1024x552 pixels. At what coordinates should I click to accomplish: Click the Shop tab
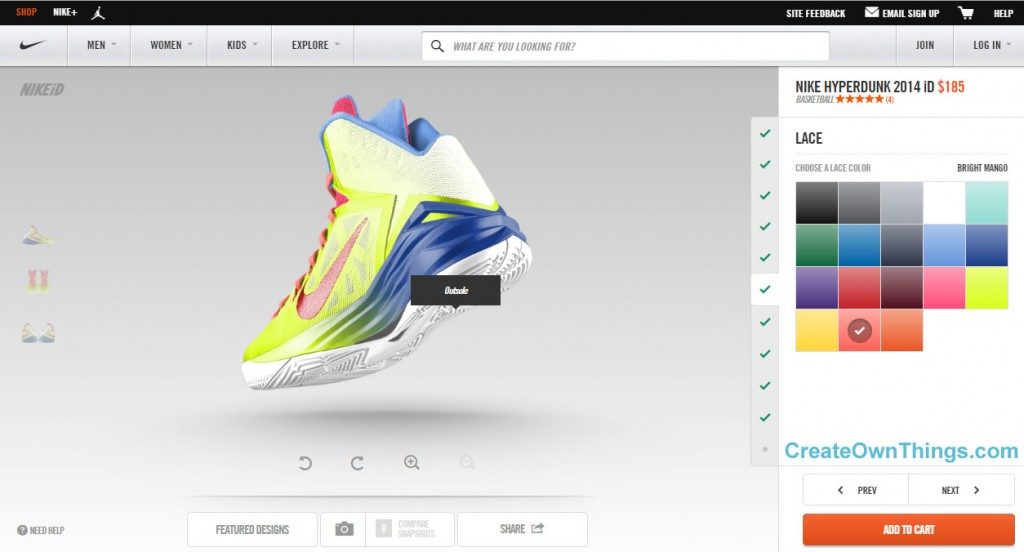[27, 12]
